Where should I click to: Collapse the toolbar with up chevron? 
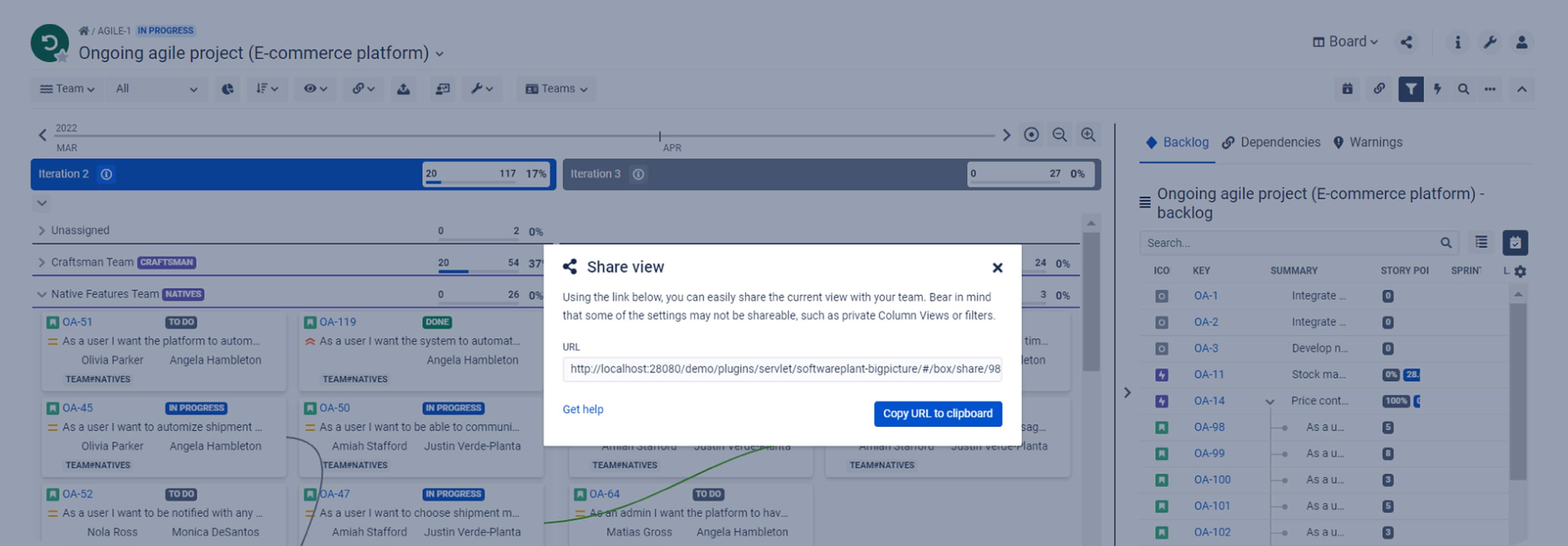(1521, 89)
